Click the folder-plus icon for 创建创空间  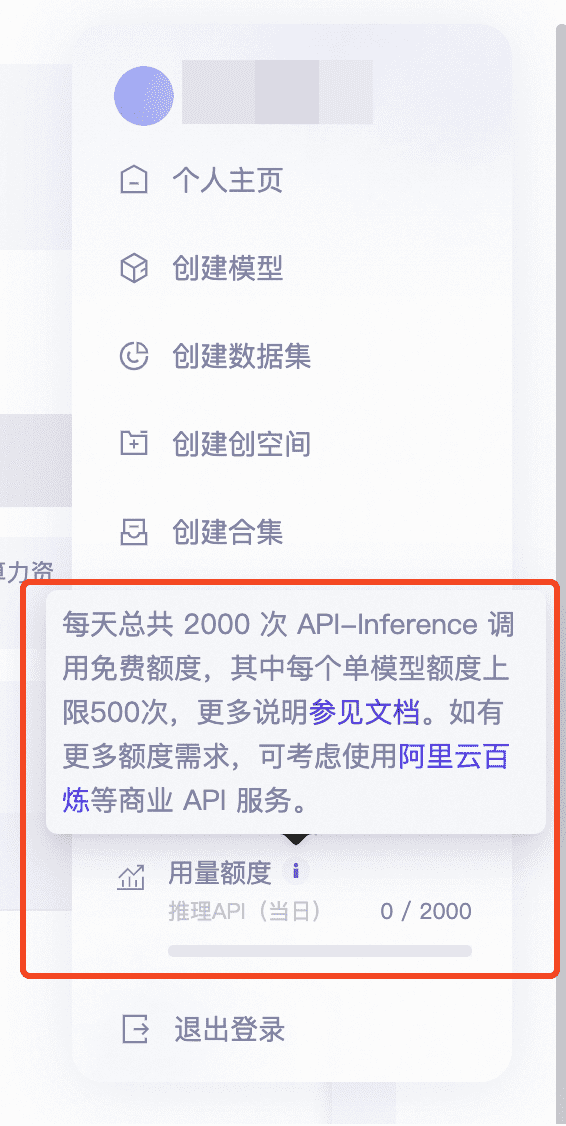click(134, 444)
